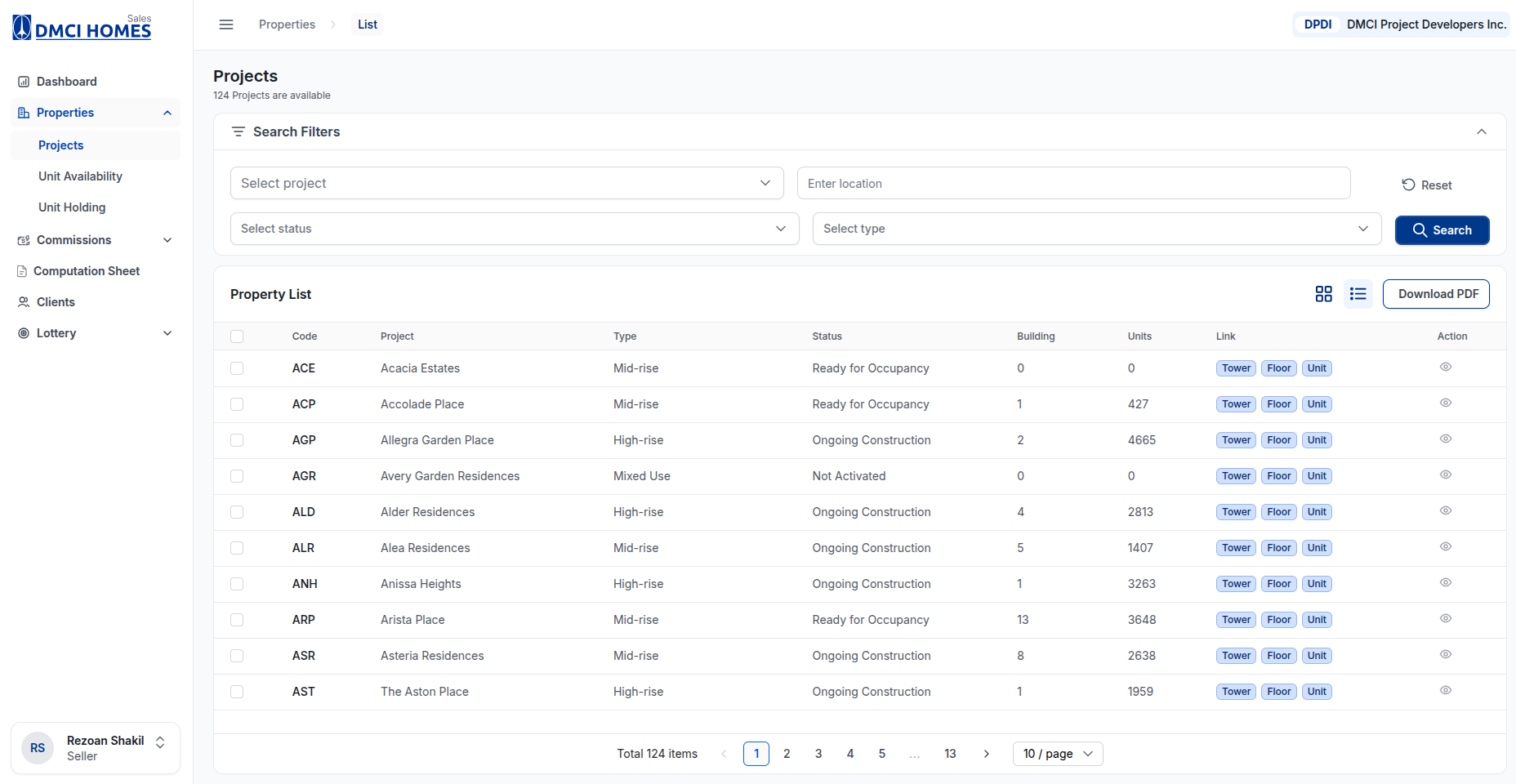1516x784 pixels.
Task: Switch to list view icon
Action: (x=1358, y=294)
